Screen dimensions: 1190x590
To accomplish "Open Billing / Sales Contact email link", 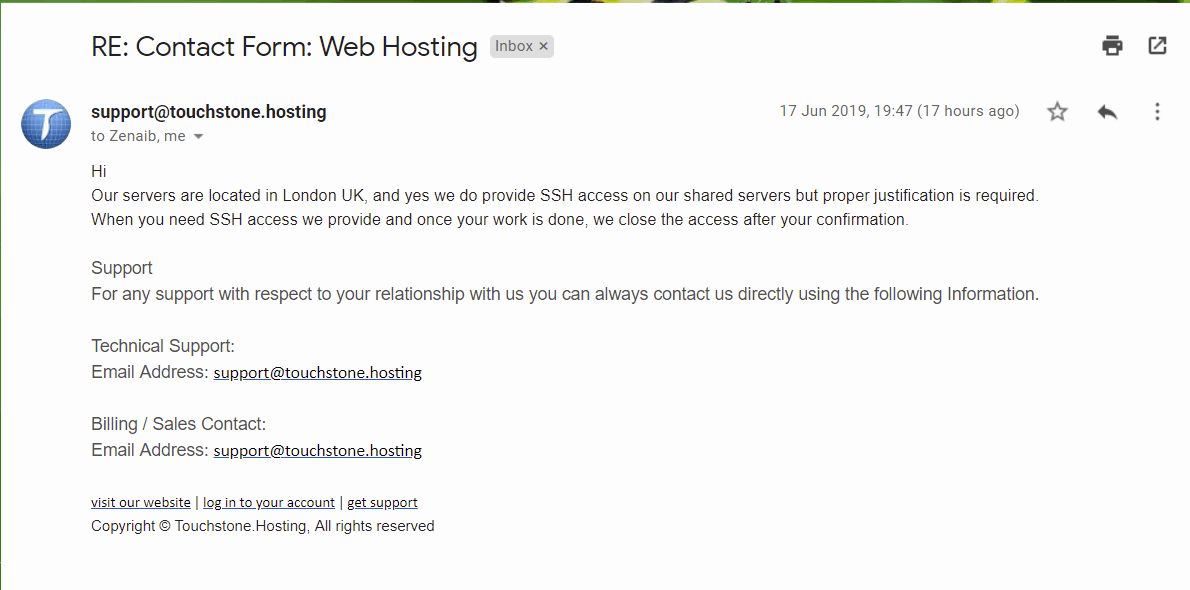I will (317, 450).
